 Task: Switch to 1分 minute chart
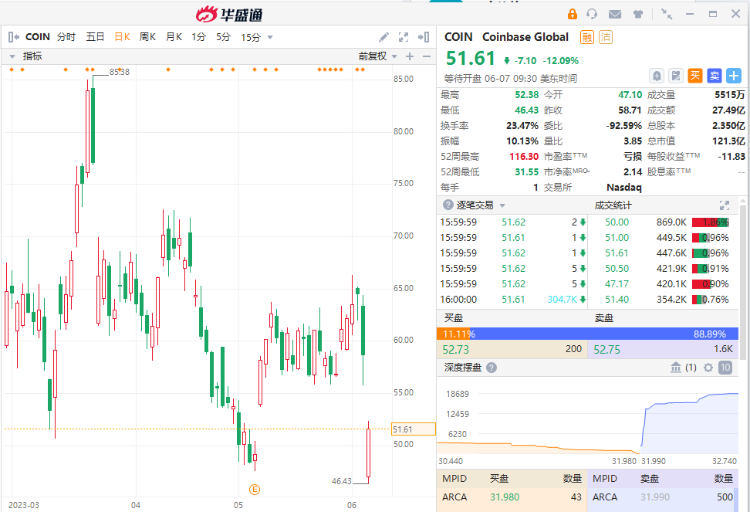tap(199, 37)
